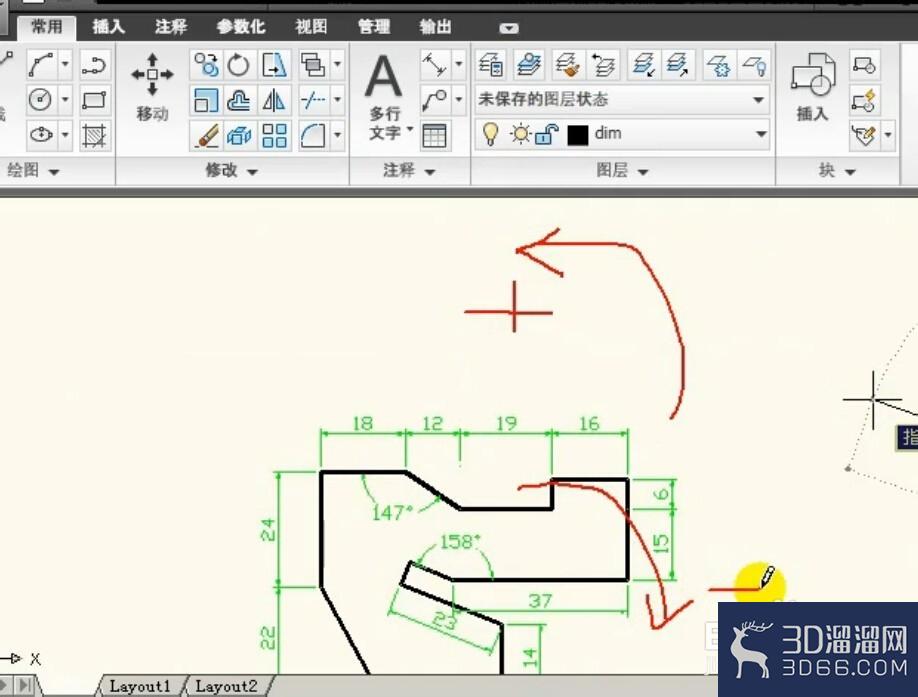Switch to the 插入 ribbon tab

109,27
